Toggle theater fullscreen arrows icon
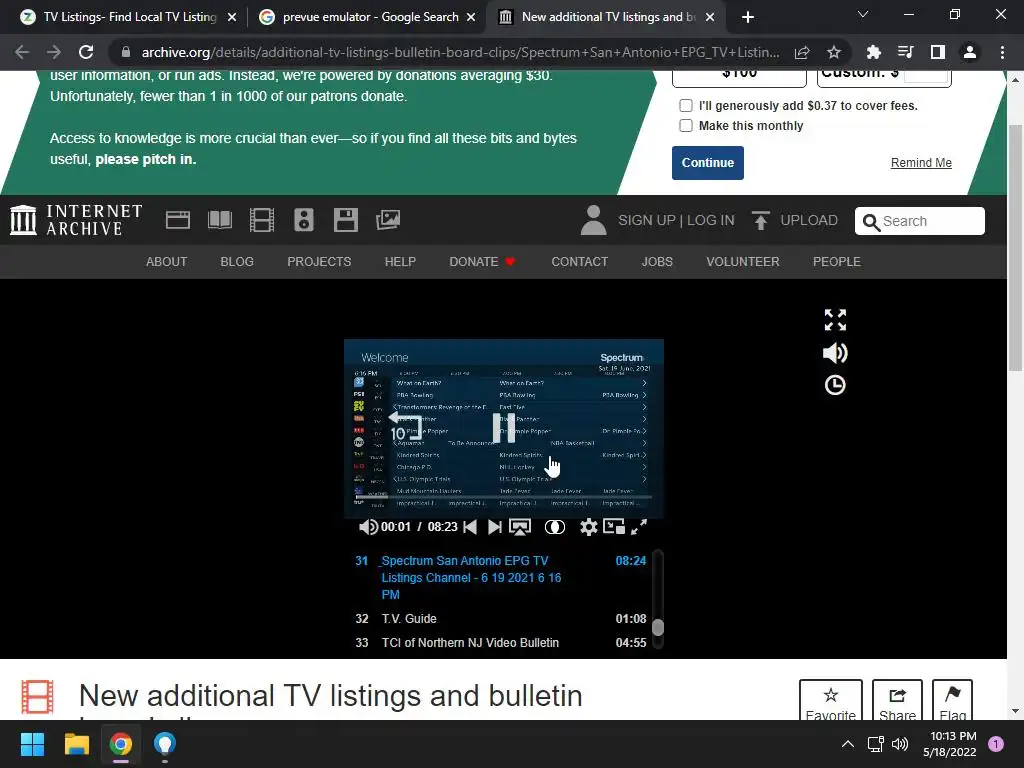The image size is (1024, 768). point(835,320)
